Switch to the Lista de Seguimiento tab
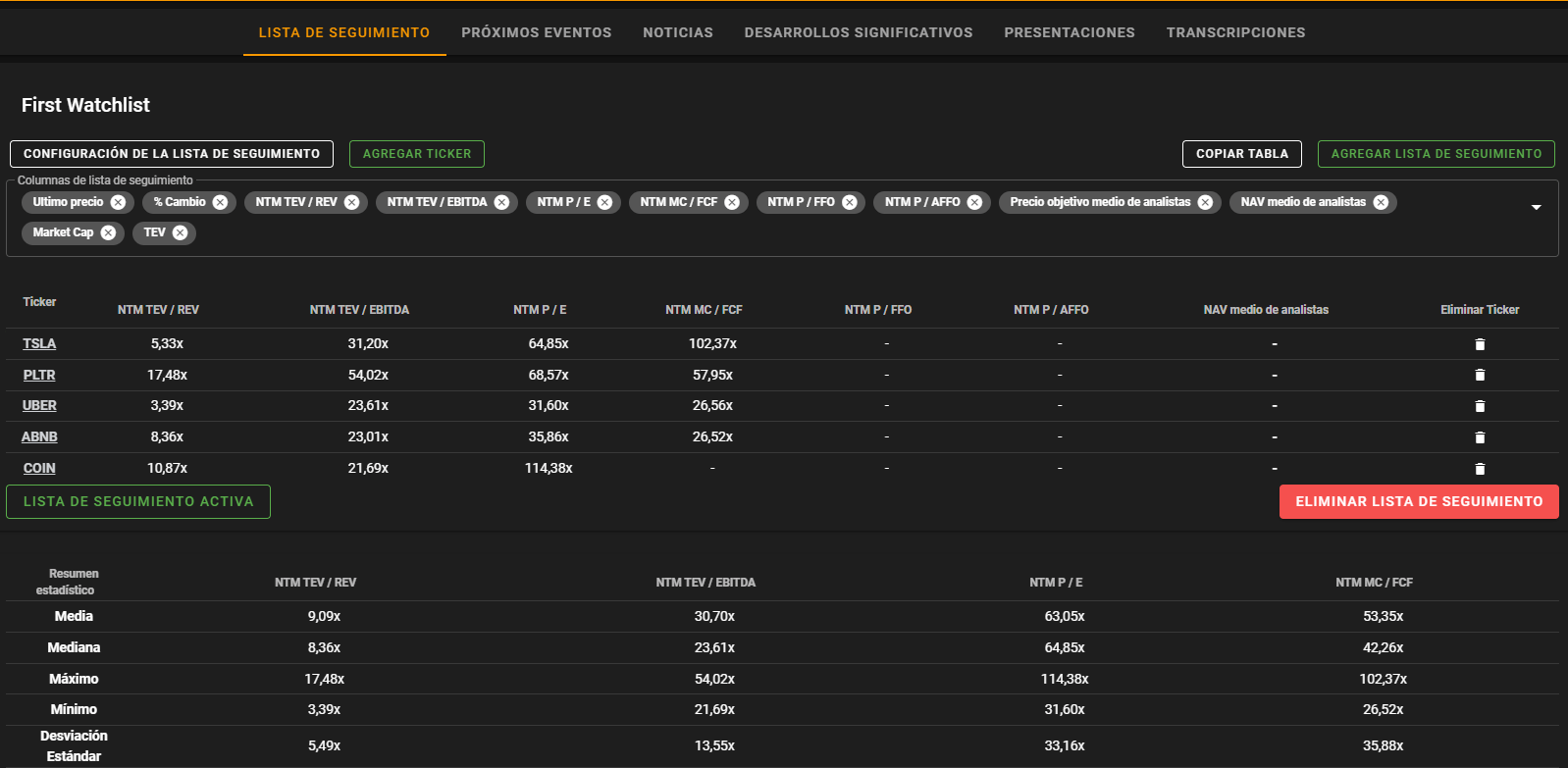Viewport: 1568px width, 768px height. [344, 32]
